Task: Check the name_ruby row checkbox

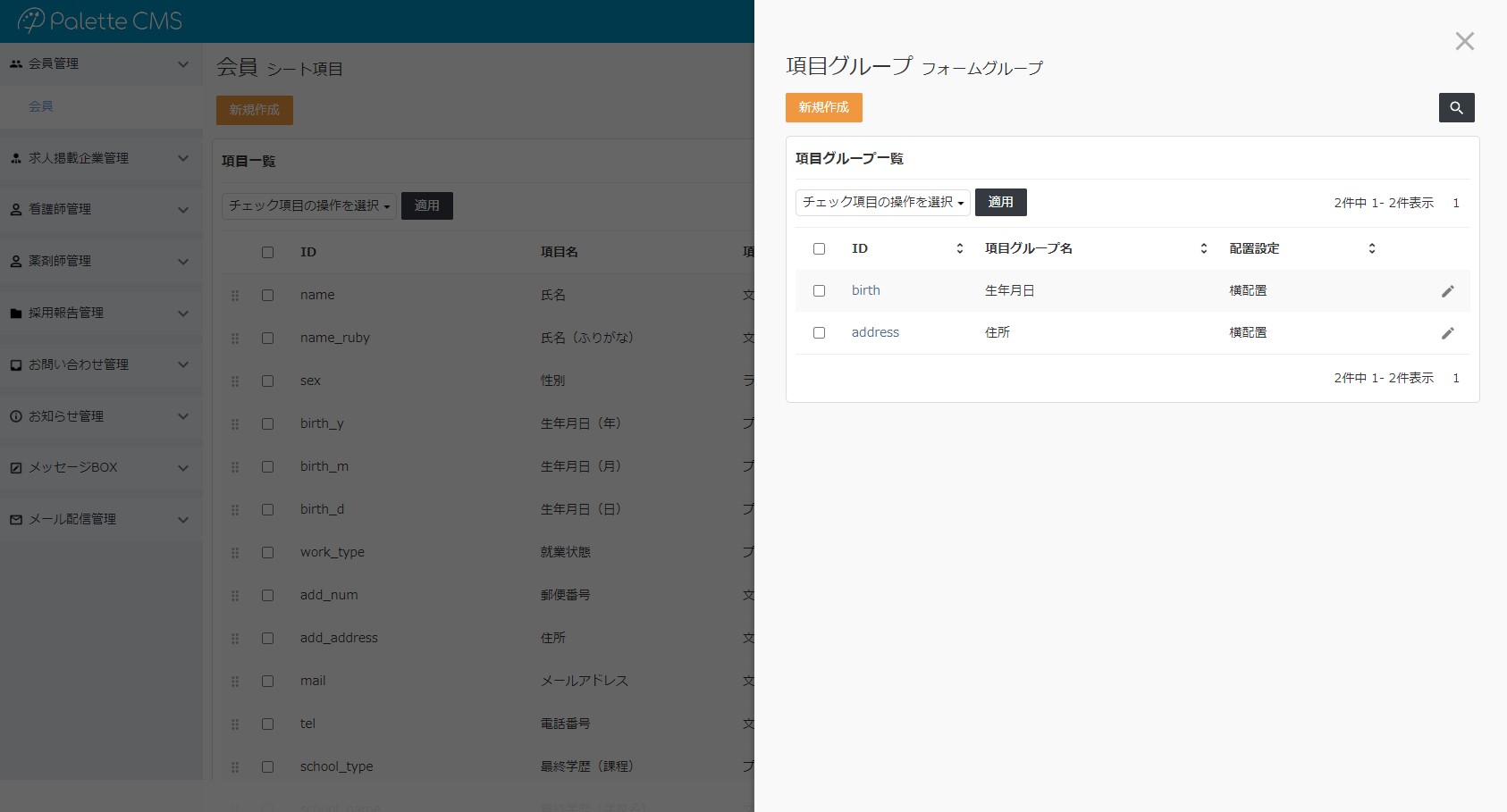Action: (x=267, y=338)
